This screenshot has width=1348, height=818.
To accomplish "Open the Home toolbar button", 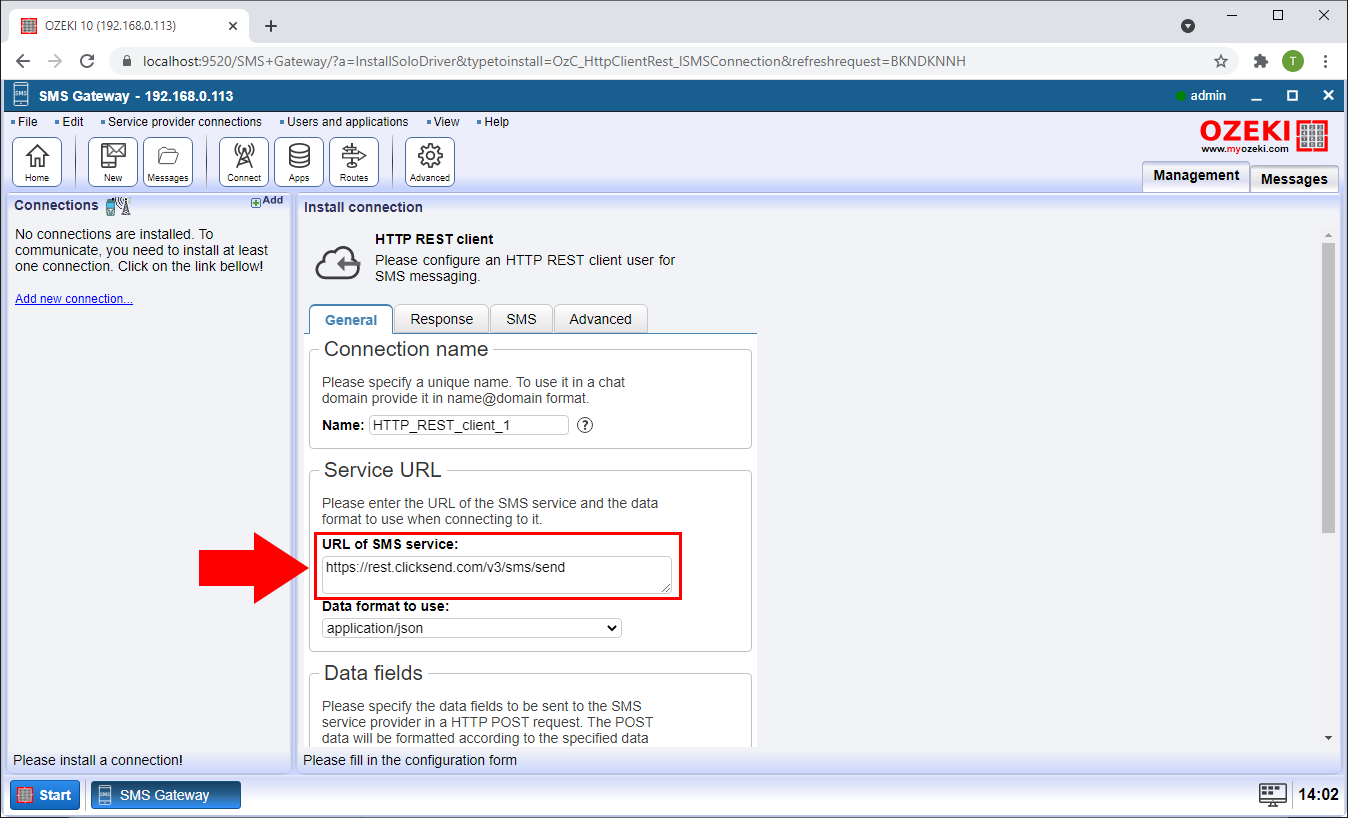I will tap(37, 162).
